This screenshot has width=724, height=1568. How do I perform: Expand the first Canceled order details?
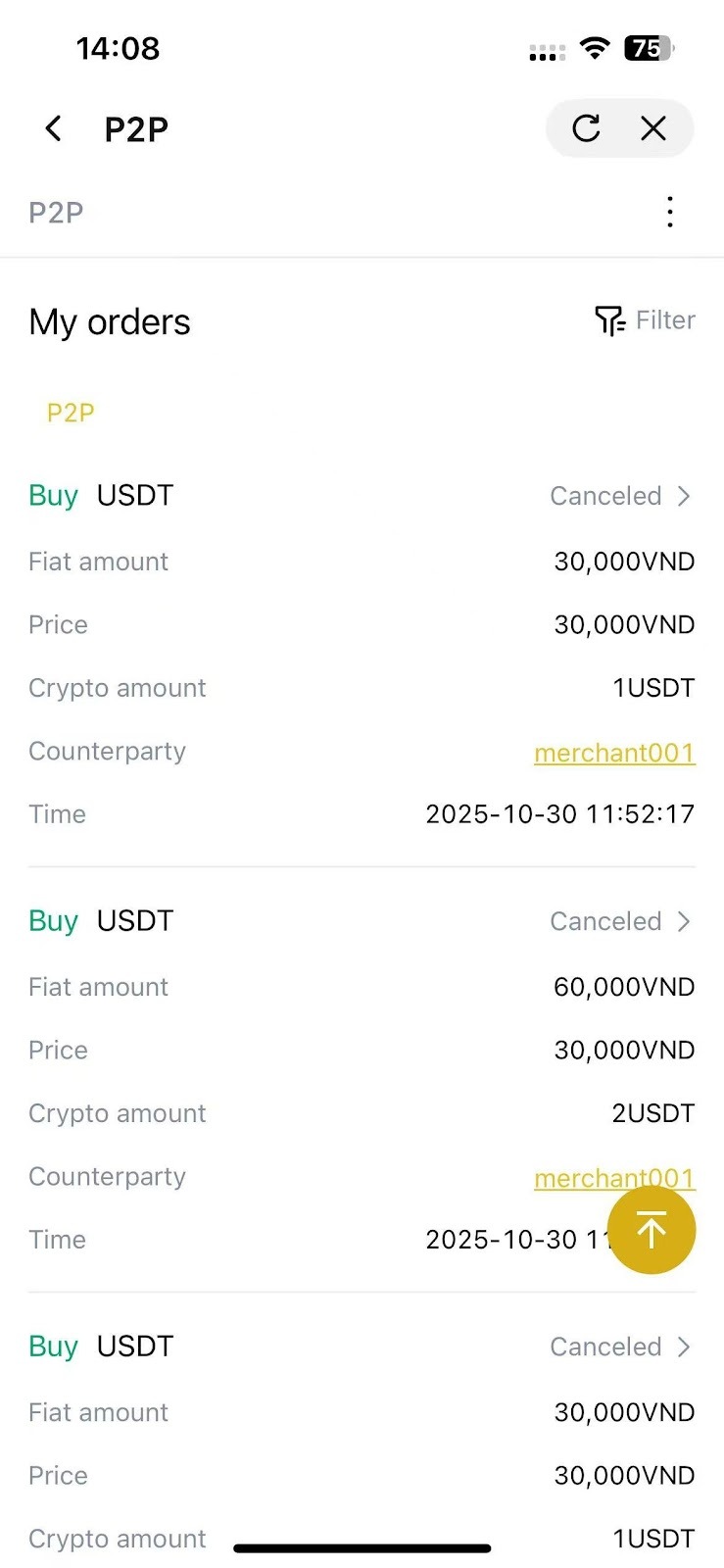point(620,496)
